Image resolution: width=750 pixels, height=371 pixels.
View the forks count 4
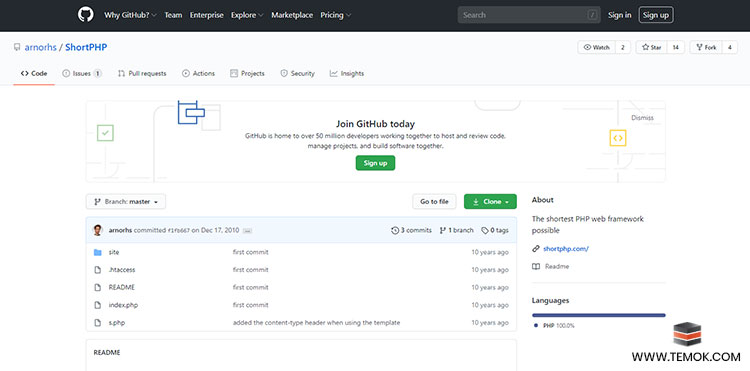click(x=729, y=47)
